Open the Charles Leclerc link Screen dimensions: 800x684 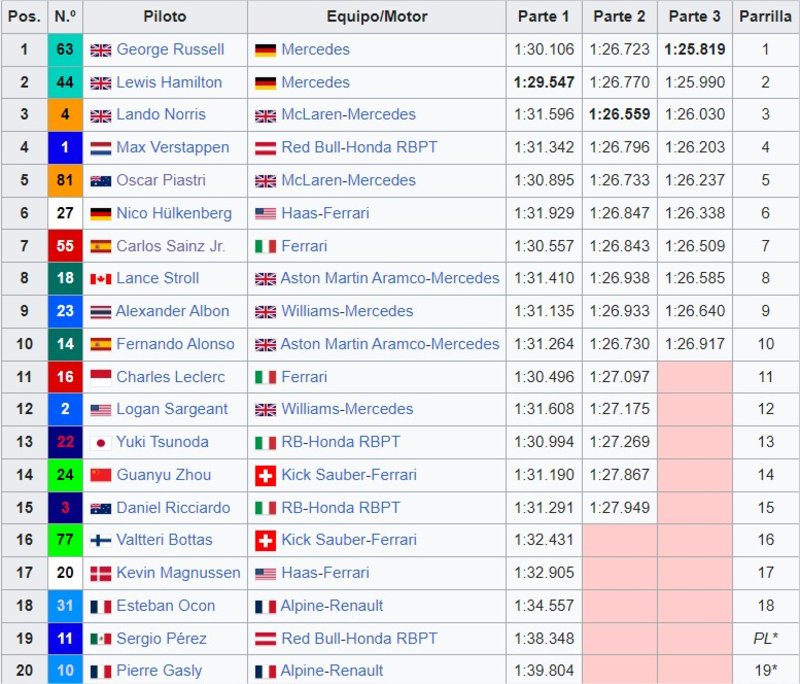[170, 377]
